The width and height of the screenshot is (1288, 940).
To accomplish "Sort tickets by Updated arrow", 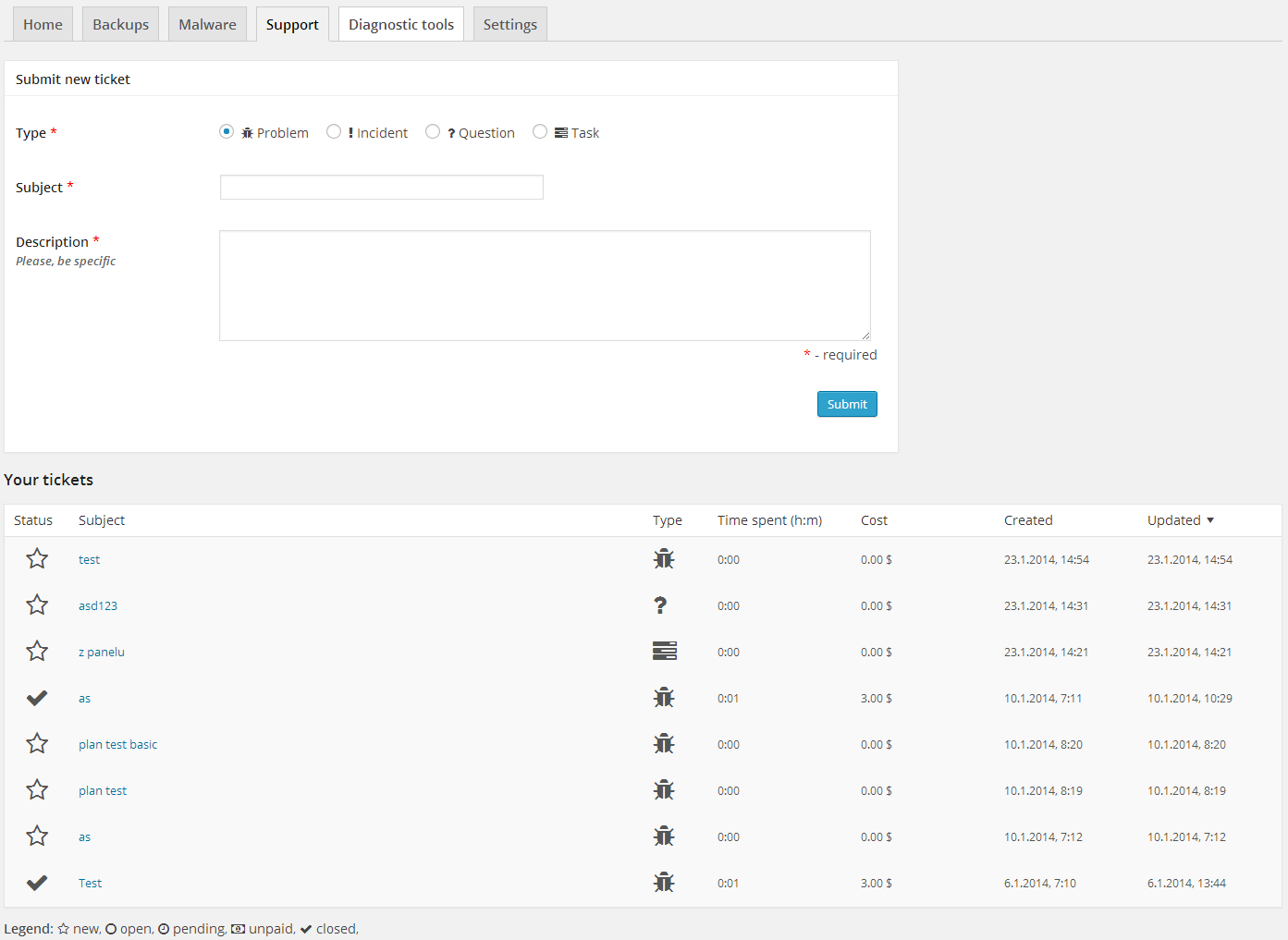I will (1210, 520).
